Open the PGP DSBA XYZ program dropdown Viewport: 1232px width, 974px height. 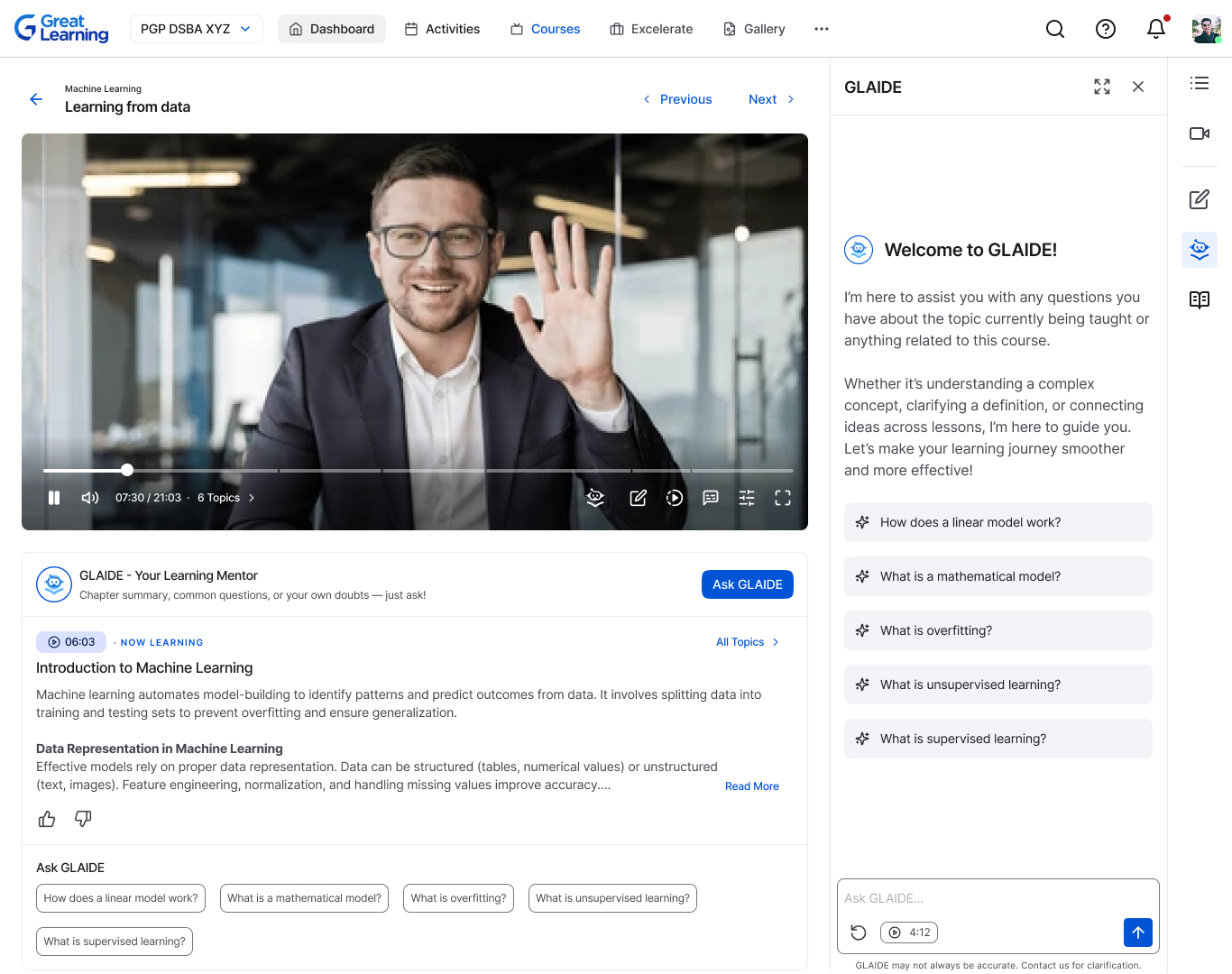196,29
